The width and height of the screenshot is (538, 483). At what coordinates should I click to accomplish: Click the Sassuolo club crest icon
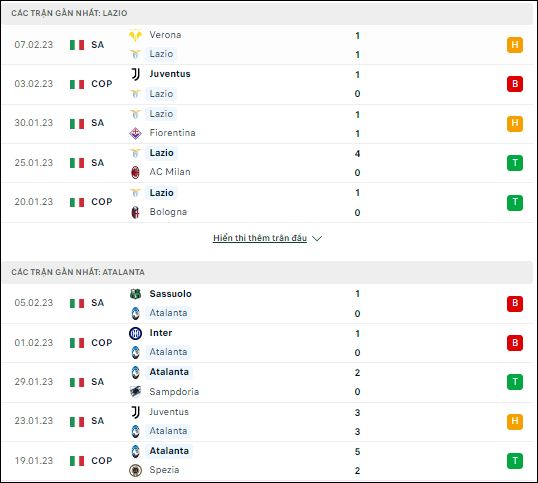tap(136, 294)
